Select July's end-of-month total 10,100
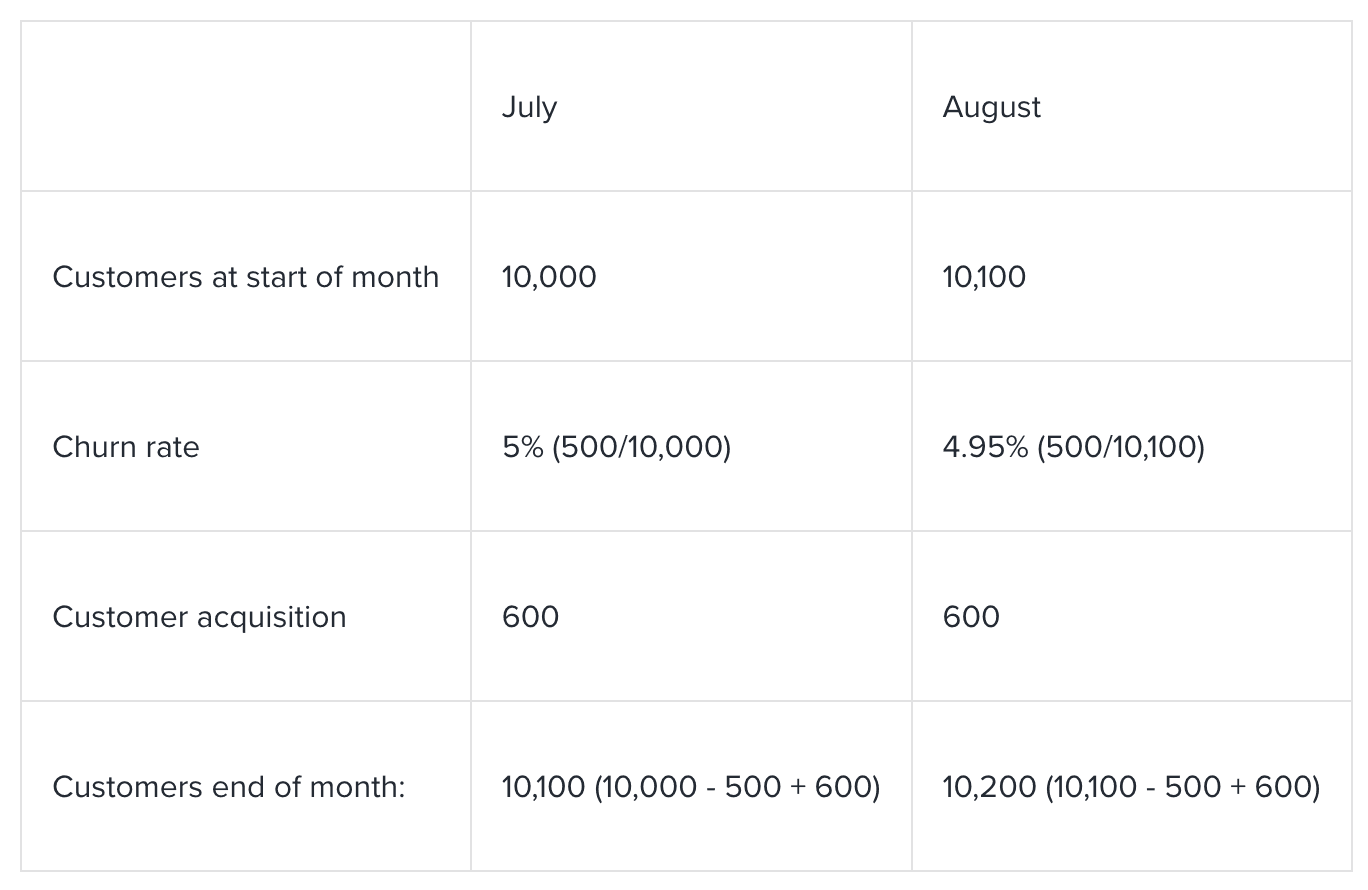 tap(543, 787)
